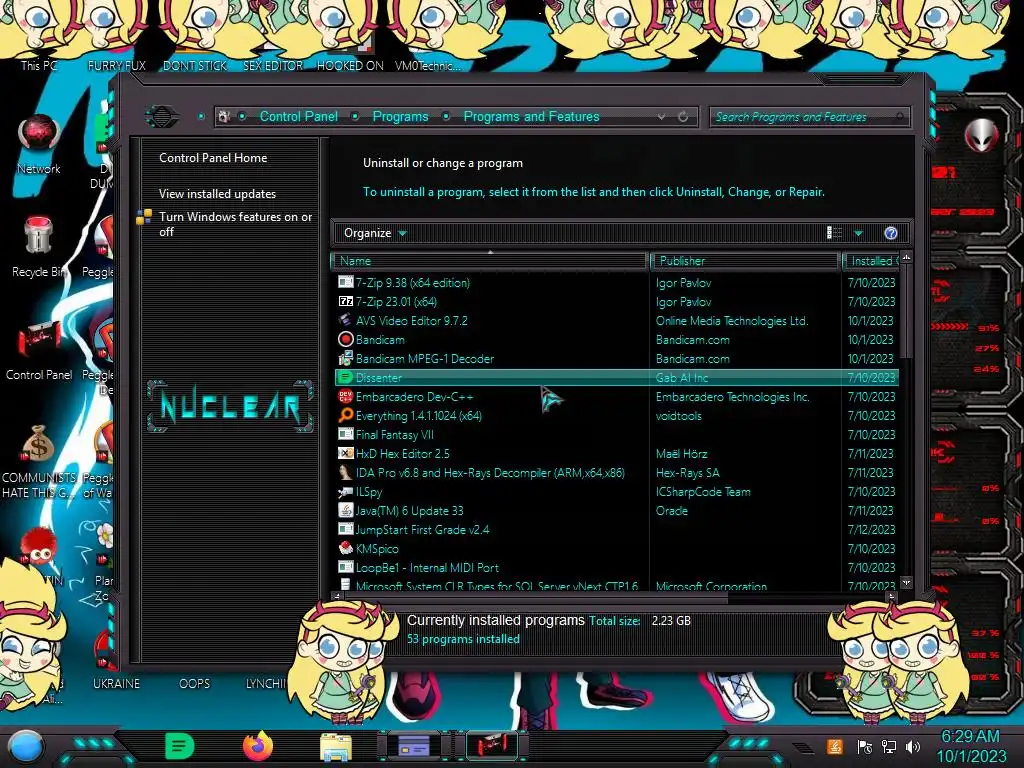The width and height of the screenshot is (1024, 768).
Task: Click the AVS Video Editor 9.7.2 icon
Action: 345,320
